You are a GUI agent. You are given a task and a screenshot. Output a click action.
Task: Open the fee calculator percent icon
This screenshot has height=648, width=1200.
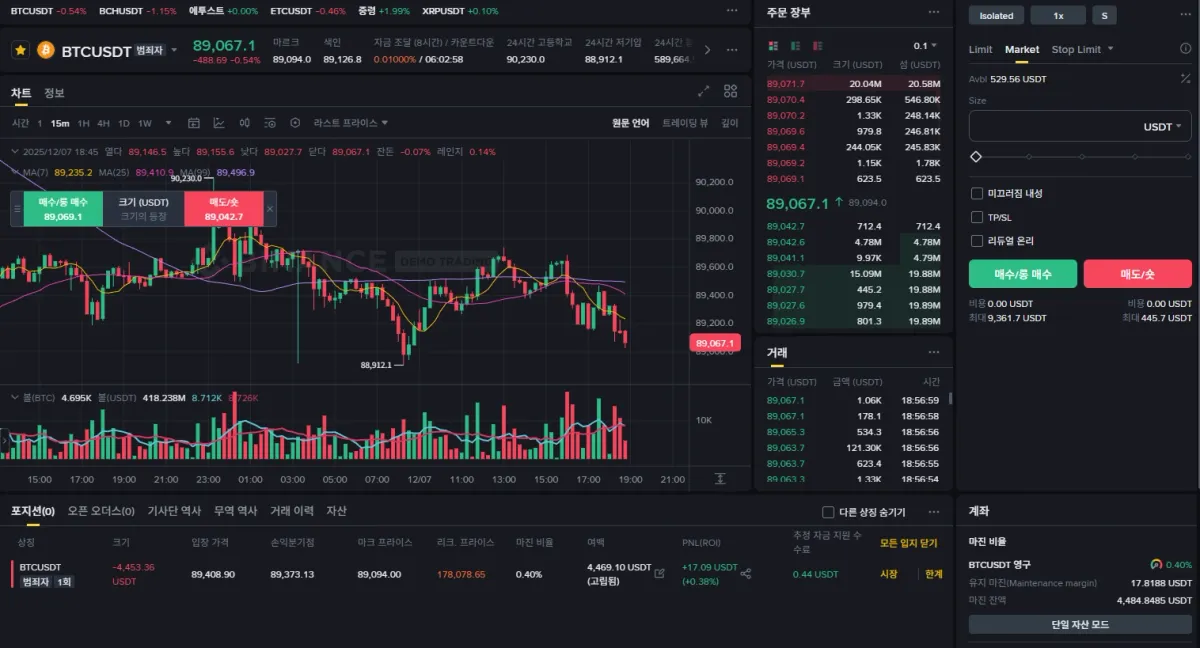1186,78
